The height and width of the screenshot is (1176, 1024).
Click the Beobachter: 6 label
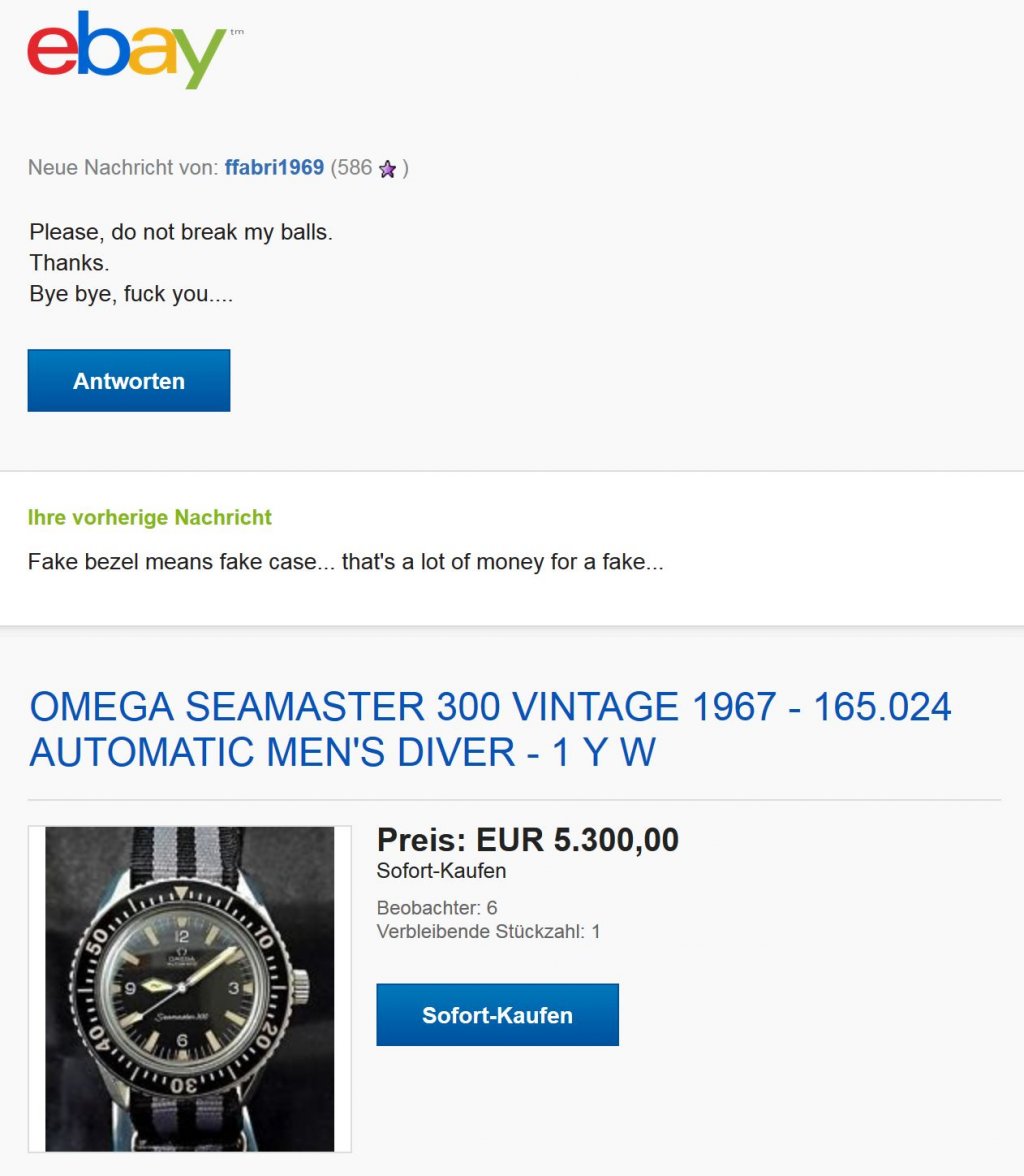[437, 908]
